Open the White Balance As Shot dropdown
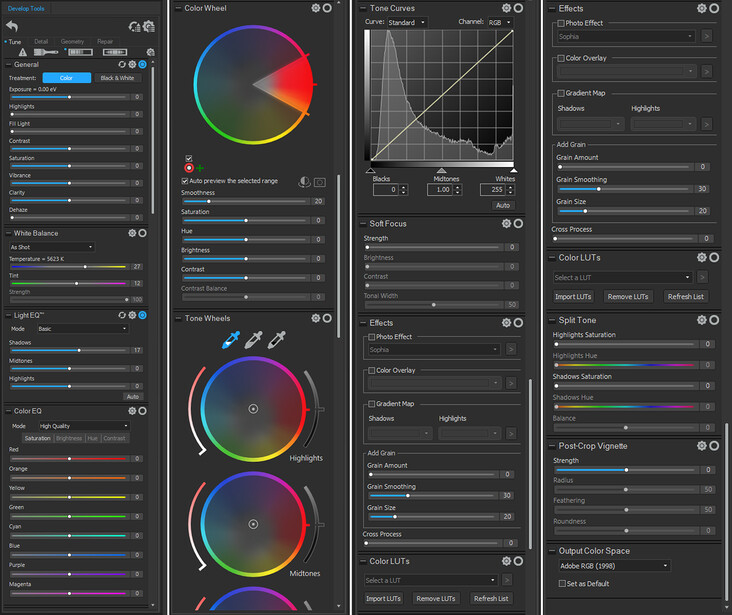Screen dimensions: 732x615 pos(51,247)
